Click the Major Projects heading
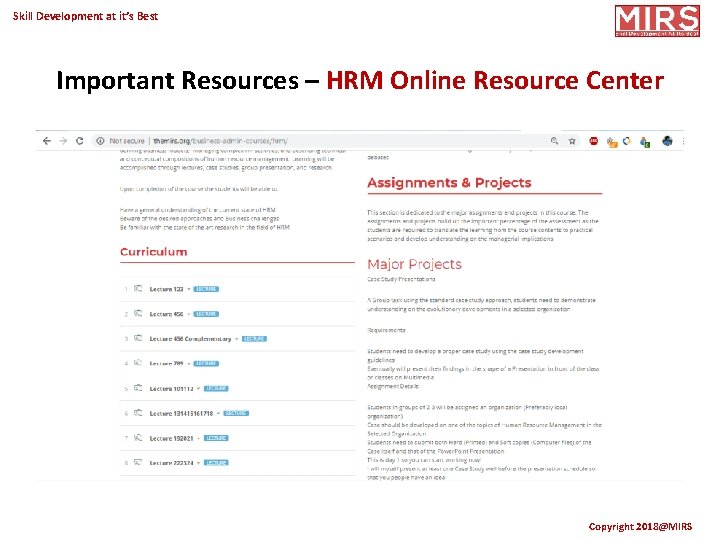Image resolution: width=720 pixels, height=540 pixels. coord(414,264)
